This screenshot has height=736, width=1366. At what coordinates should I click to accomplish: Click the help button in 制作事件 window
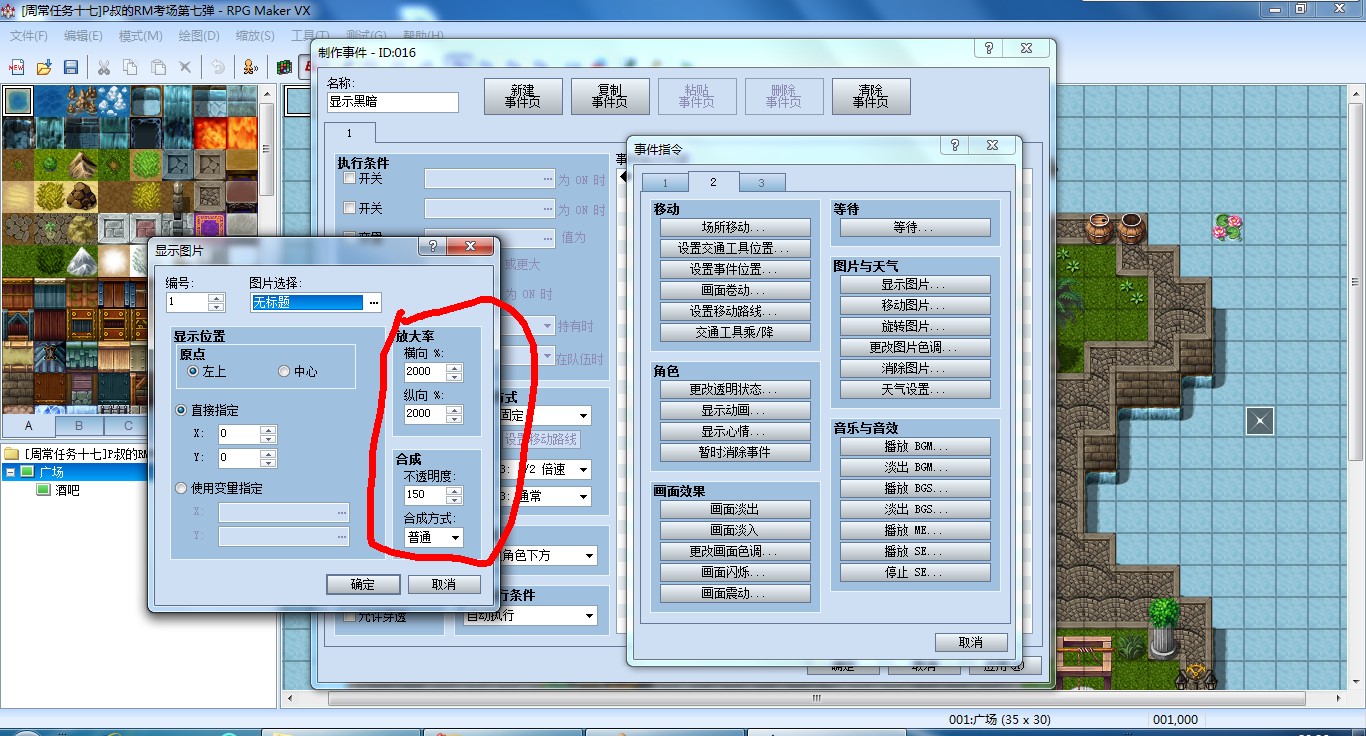(x=988, y=48)
